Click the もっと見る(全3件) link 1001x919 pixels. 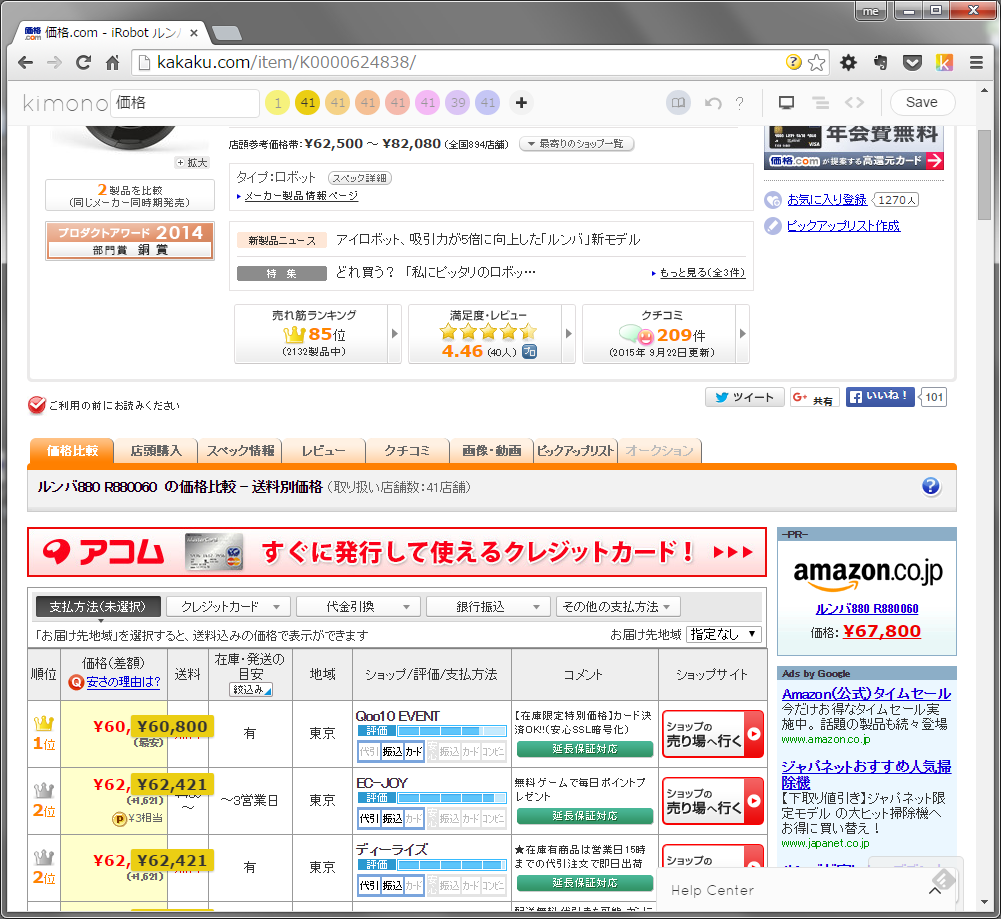702,273
